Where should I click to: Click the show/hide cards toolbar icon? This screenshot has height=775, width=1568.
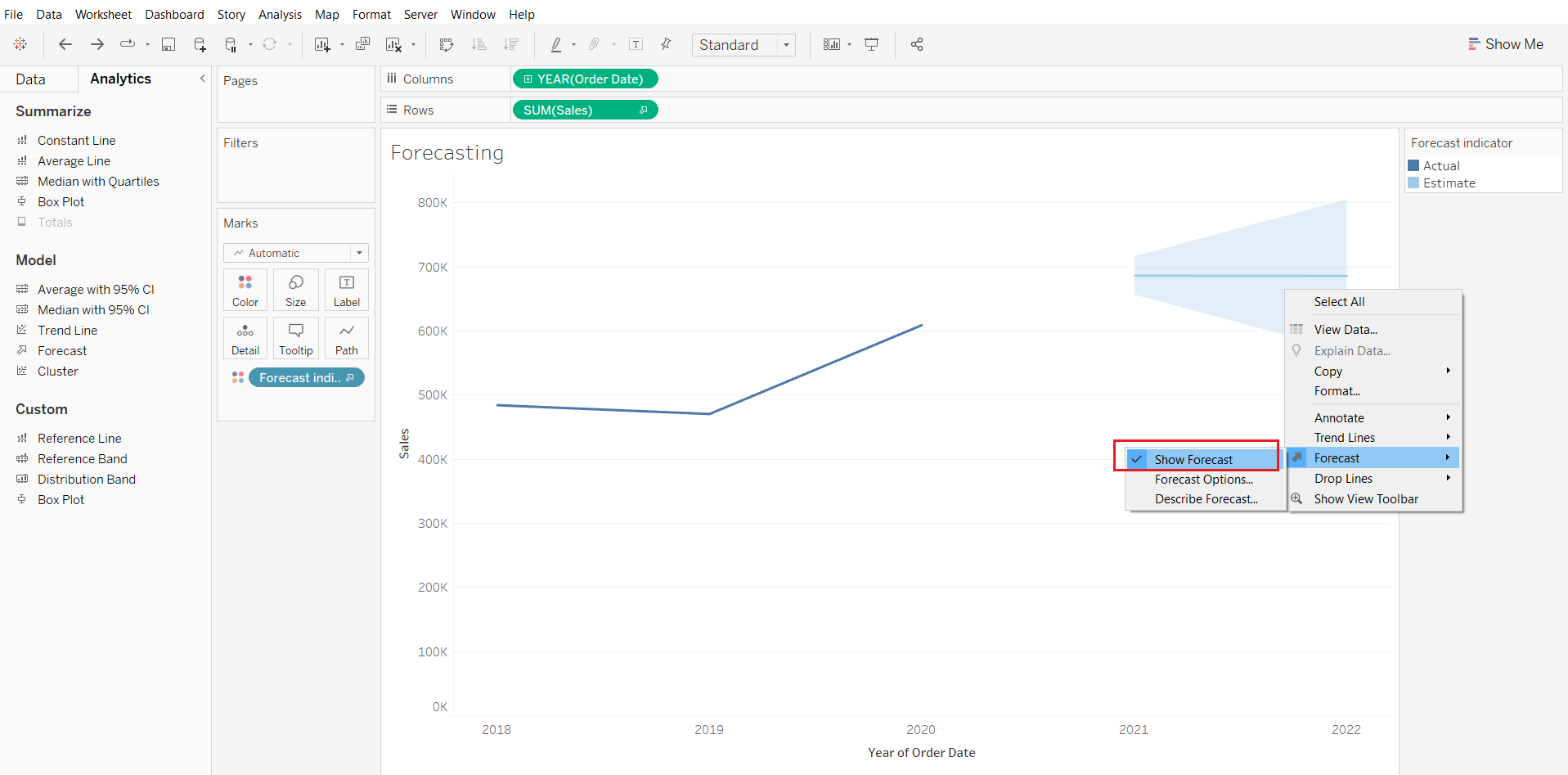click(832, 44)
